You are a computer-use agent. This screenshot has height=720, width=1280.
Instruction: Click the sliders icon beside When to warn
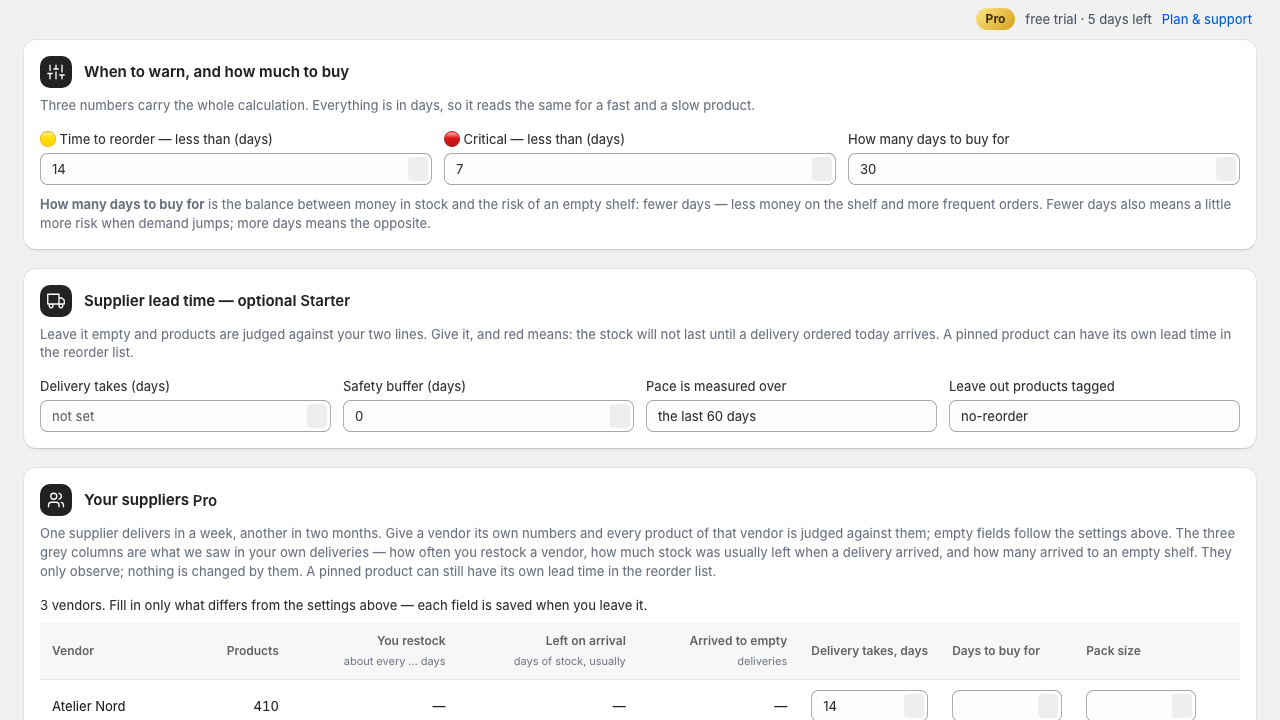[56, 72]
